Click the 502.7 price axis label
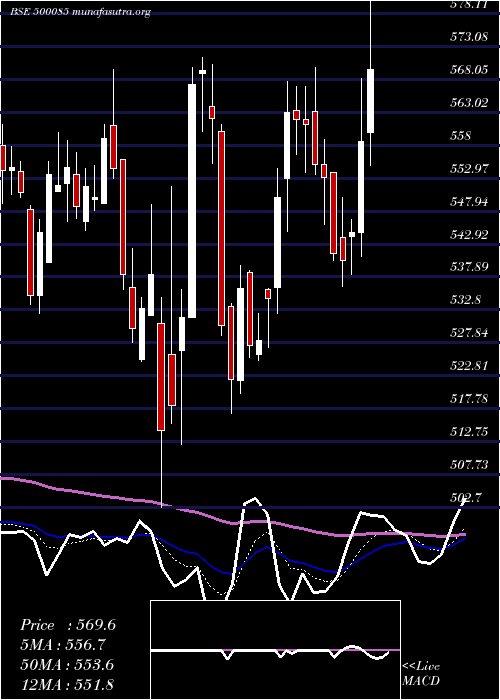Viewport: 500px width, 700px height. tap(465, 497)
